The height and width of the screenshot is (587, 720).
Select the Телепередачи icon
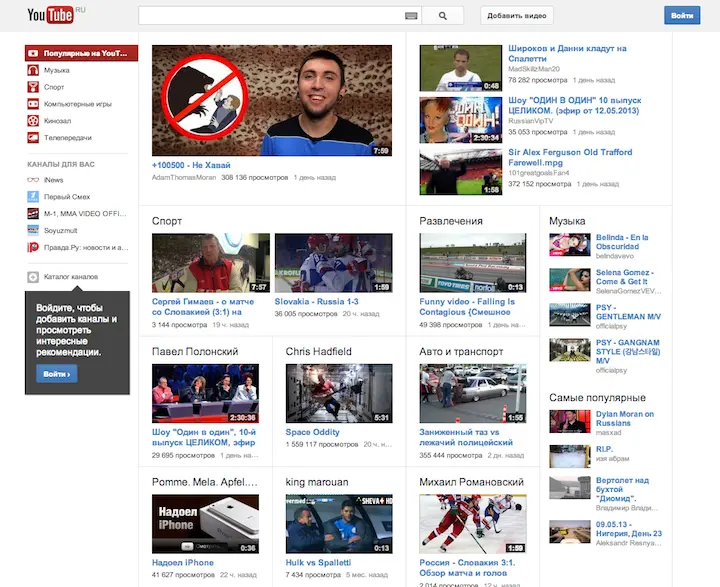tap(33, 137)
